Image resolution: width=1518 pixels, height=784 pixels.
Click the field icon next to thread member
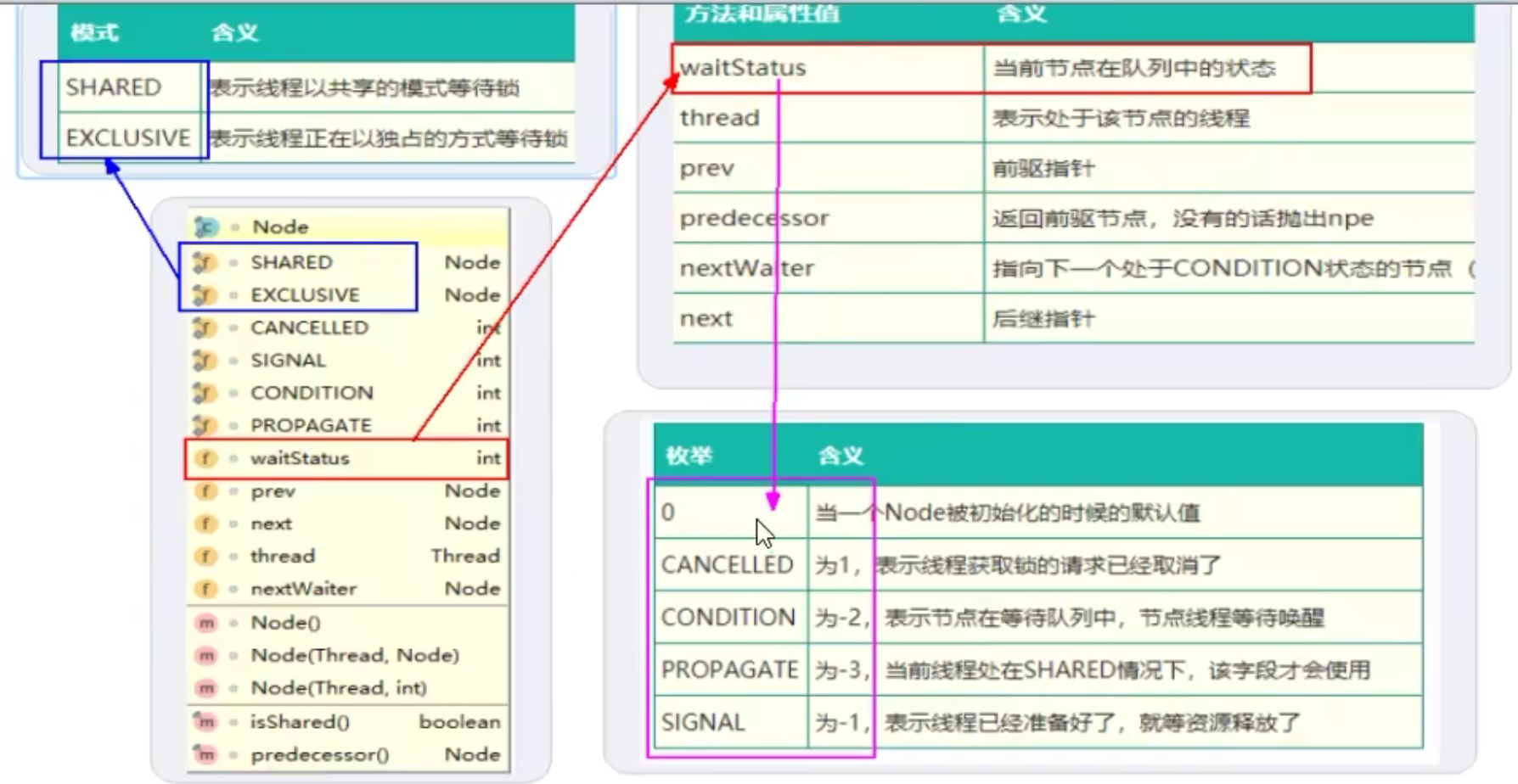tap(205, 557)
